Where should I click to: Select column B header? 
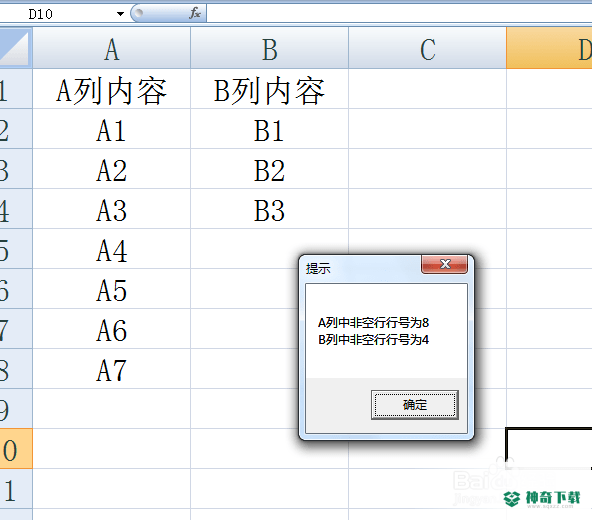[270, 49]
